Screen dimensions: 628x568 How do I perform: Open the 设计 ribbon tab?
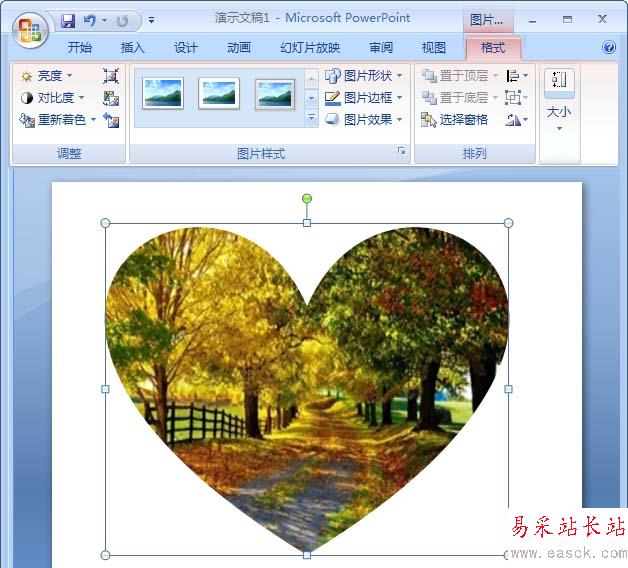point(185,48)
